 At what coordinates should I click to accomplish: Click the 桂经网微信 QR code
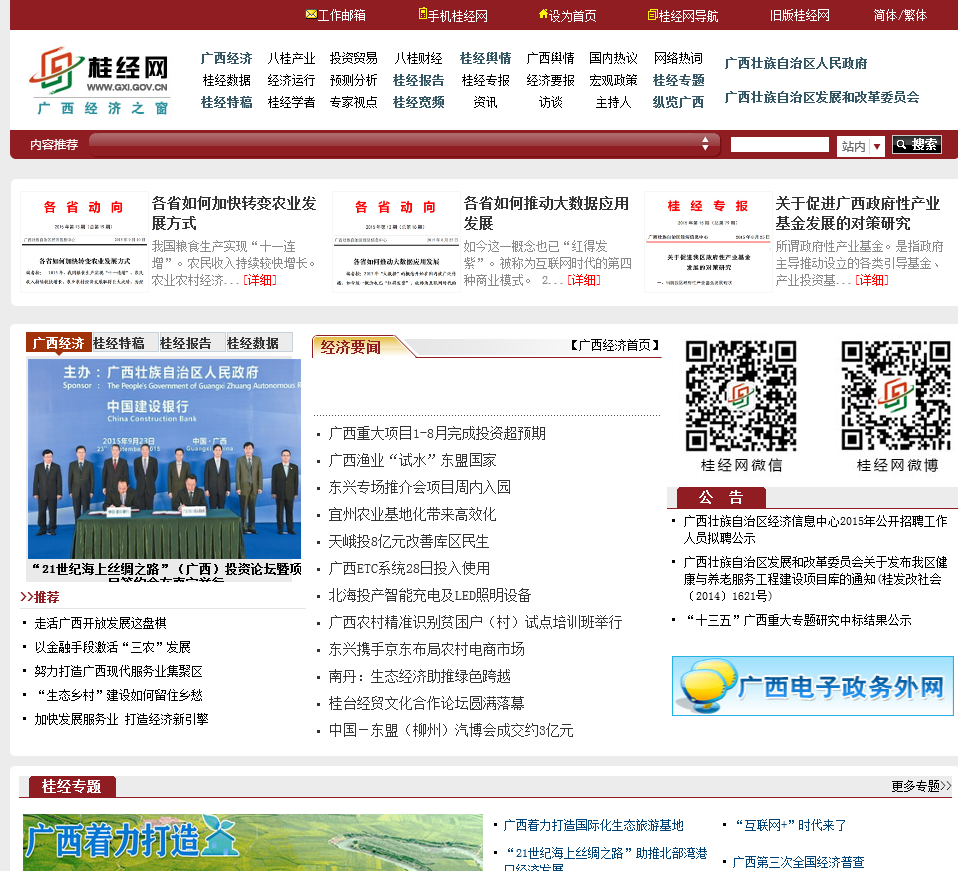click(x=741, y=396)
